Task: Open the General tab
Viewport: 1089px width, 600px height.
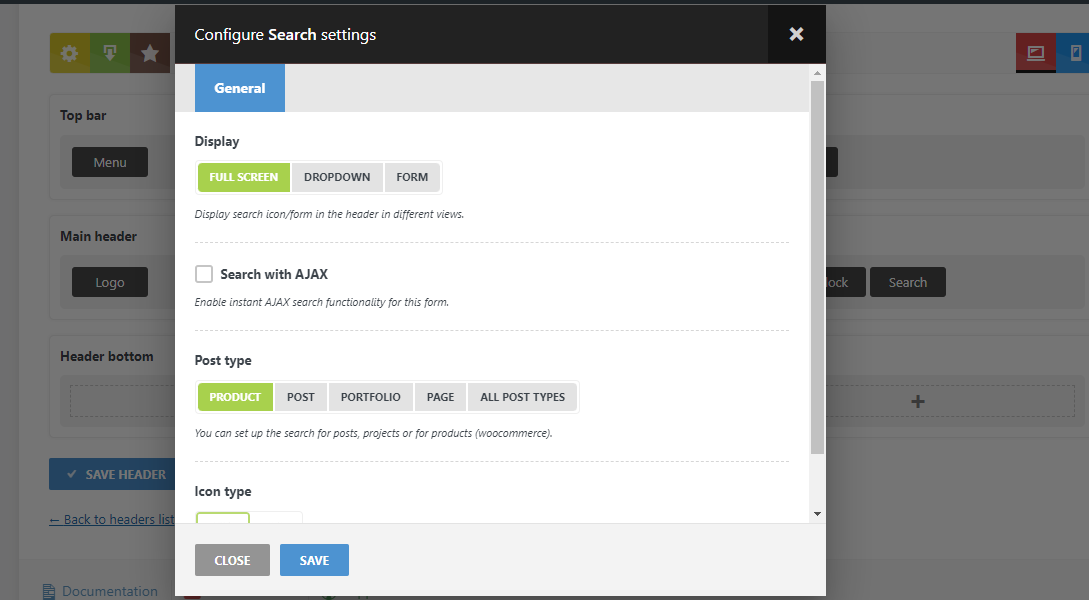Action: click(240, 88)
